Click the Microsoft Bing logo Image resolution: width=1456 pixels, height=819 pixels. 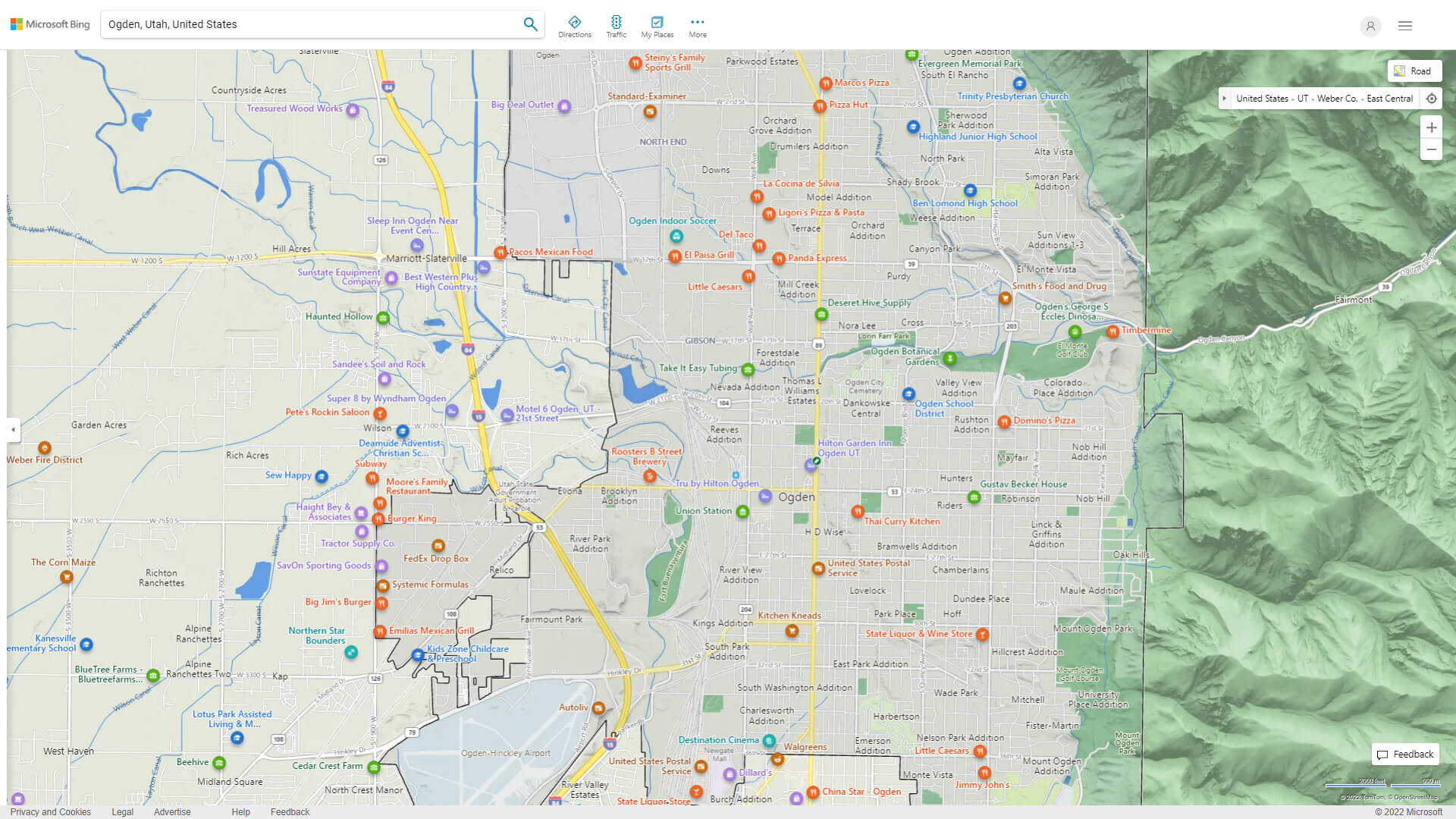click(49, 24)
